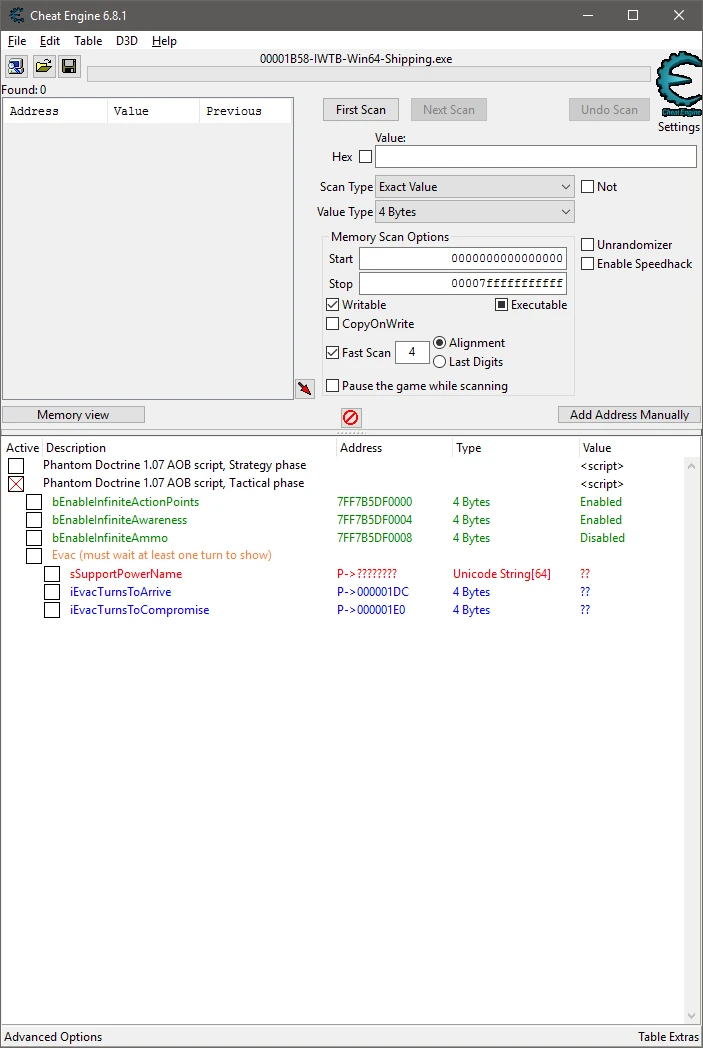The width and height of the screenshot is (703, 1048).
Task: Click the scan progress bar
Action: coord(369,74)
